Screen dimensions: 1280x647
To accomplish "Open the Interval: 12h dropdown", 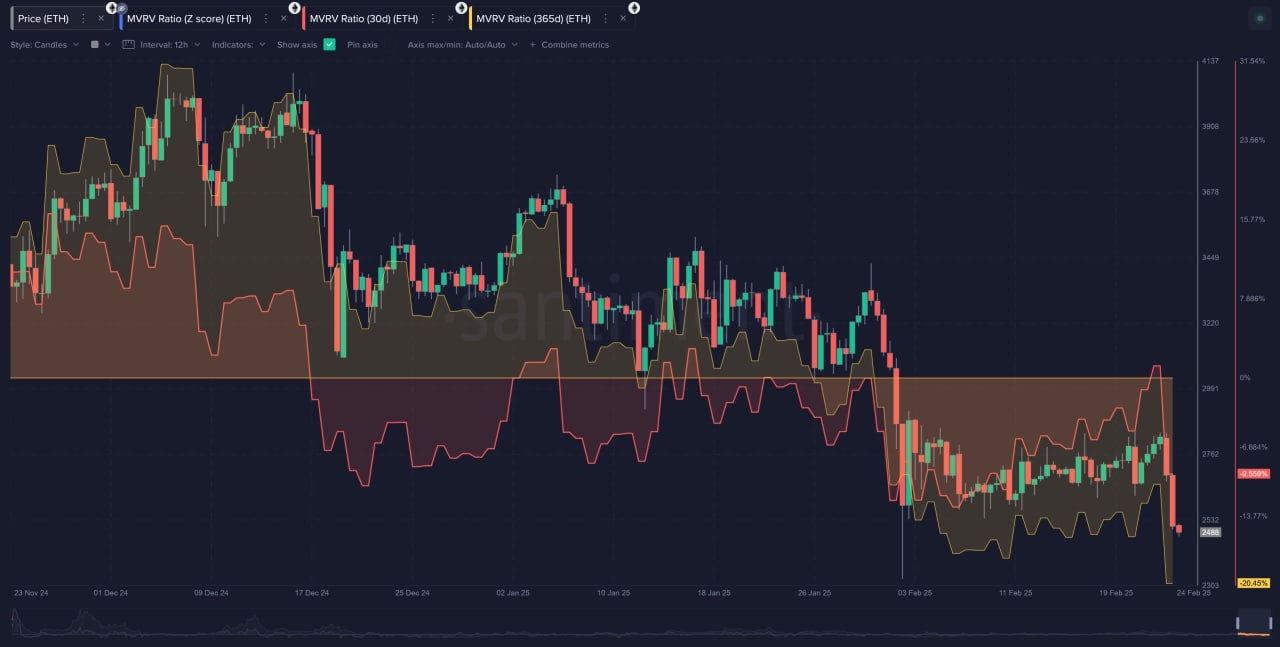I will [169, 44].
